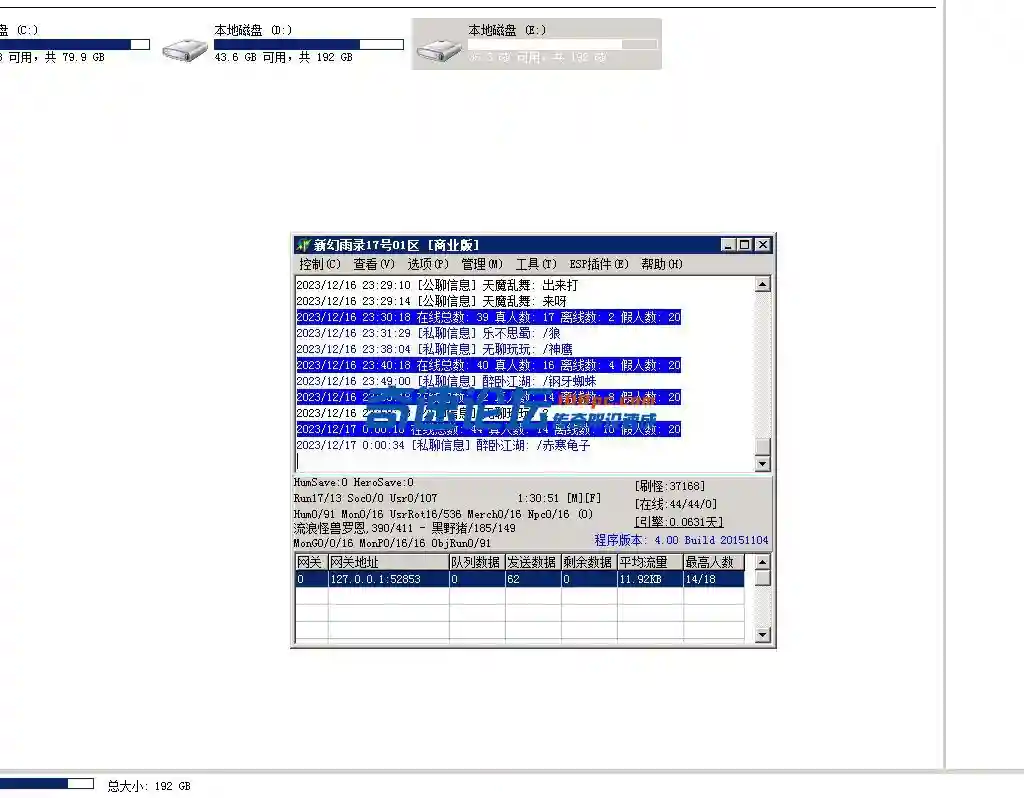This screenshot has height=798, width=1024.
Task: Click the MonG0/0/16 MonP0/16/16 status line
Action: 392,543
